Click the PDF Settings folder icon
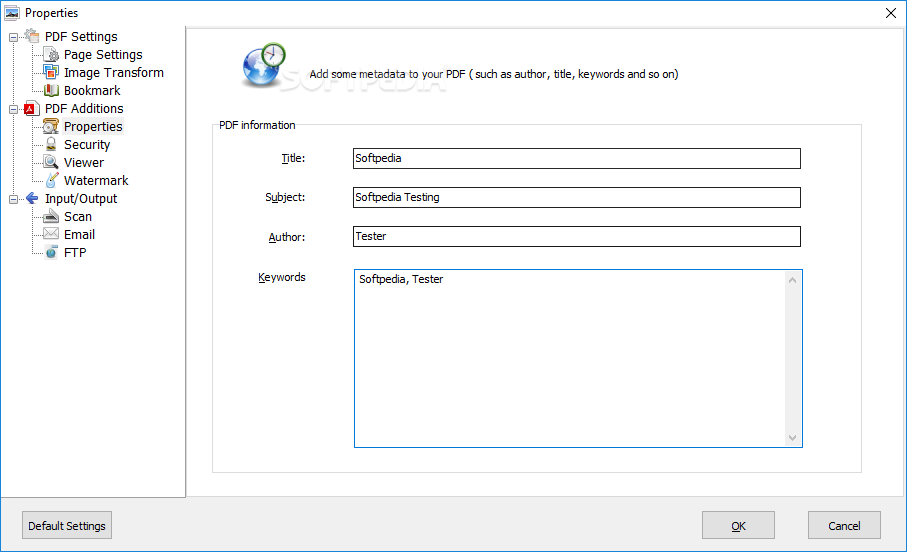Viewport: 907px width, 552px height. pos(32,36)
